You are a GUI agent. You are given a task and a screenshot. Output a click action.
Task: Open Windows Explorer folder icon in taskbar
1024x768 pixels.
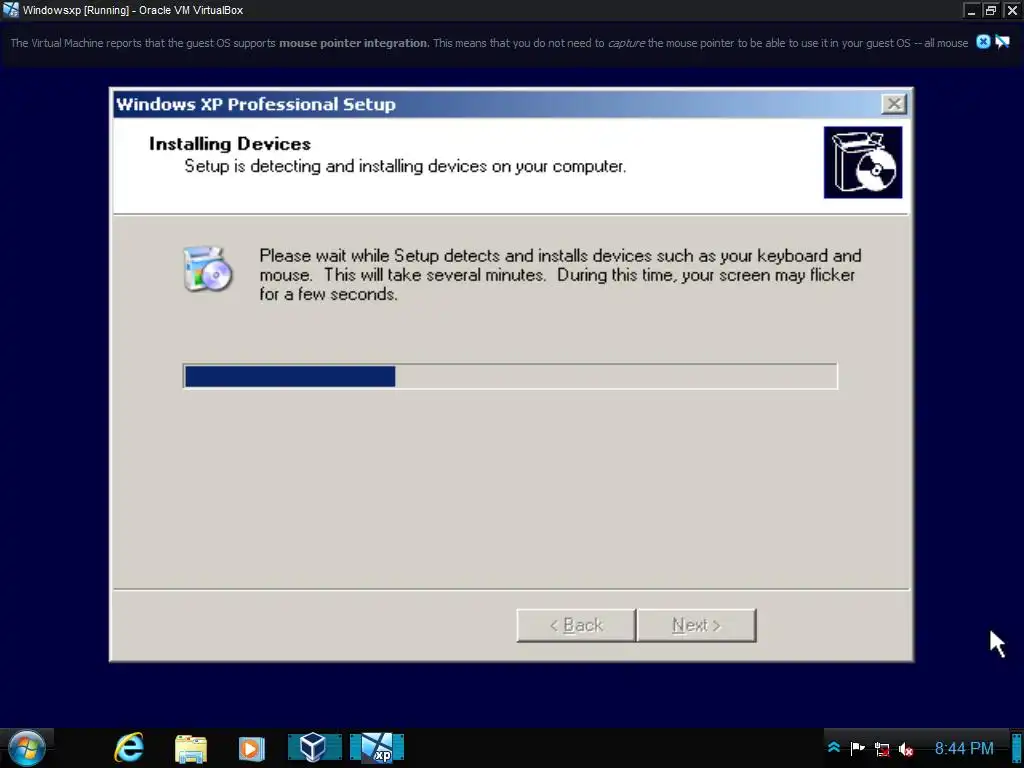pos(191,748)
